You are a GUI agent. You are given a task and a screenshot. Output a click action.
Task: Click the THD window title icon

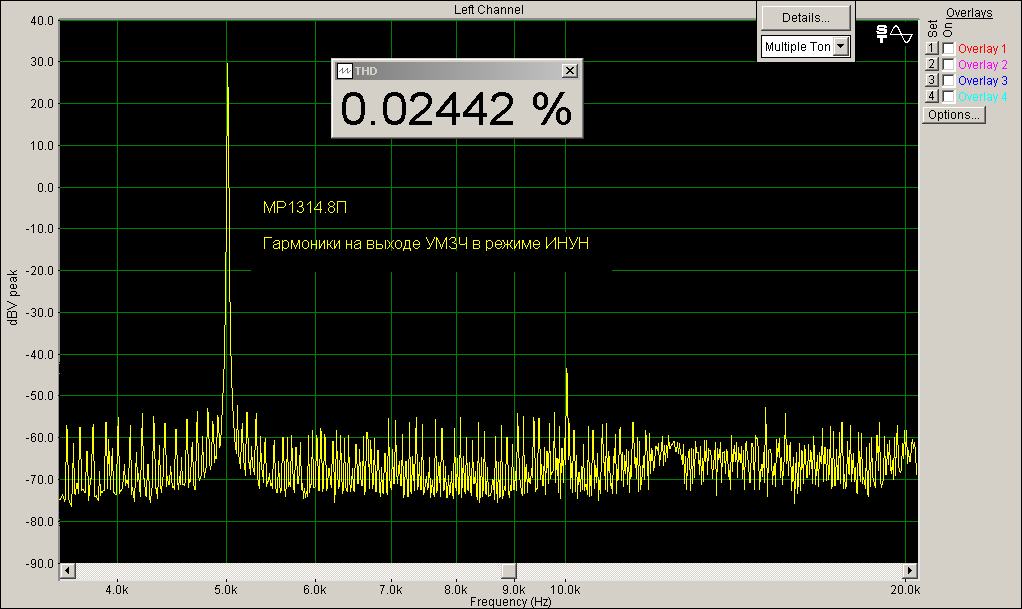pyautogui.click(x=344, y=71)
